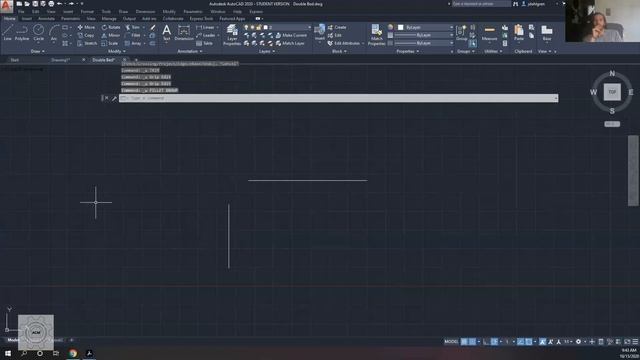Image resolution: width=640 pixels, height=360 pixels.
Task: Click the Stretch tool
Action: pos(87,43)
